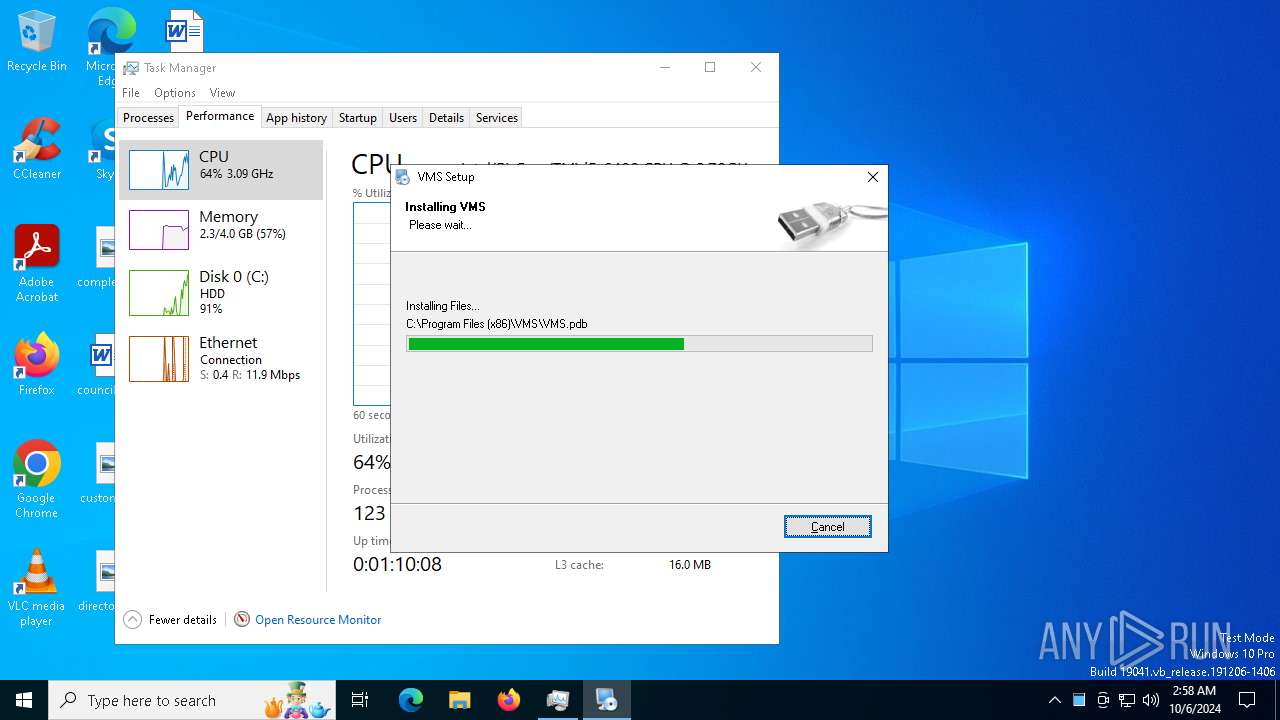Open Adobe Acrobat desktop shortcut
This screenshot has height=720, width=1280.
(37, 263)
